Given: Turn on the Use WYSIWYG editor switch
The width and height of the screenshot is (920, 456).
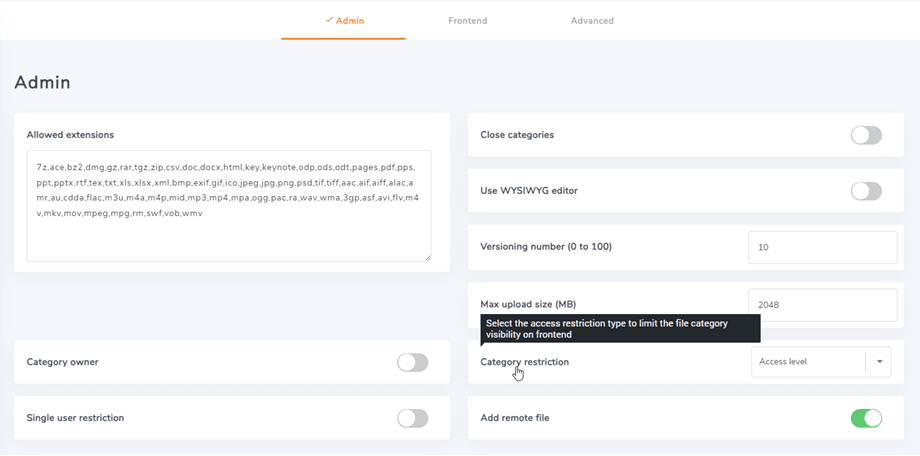Looking at the screenshot, I should [866, 191].
